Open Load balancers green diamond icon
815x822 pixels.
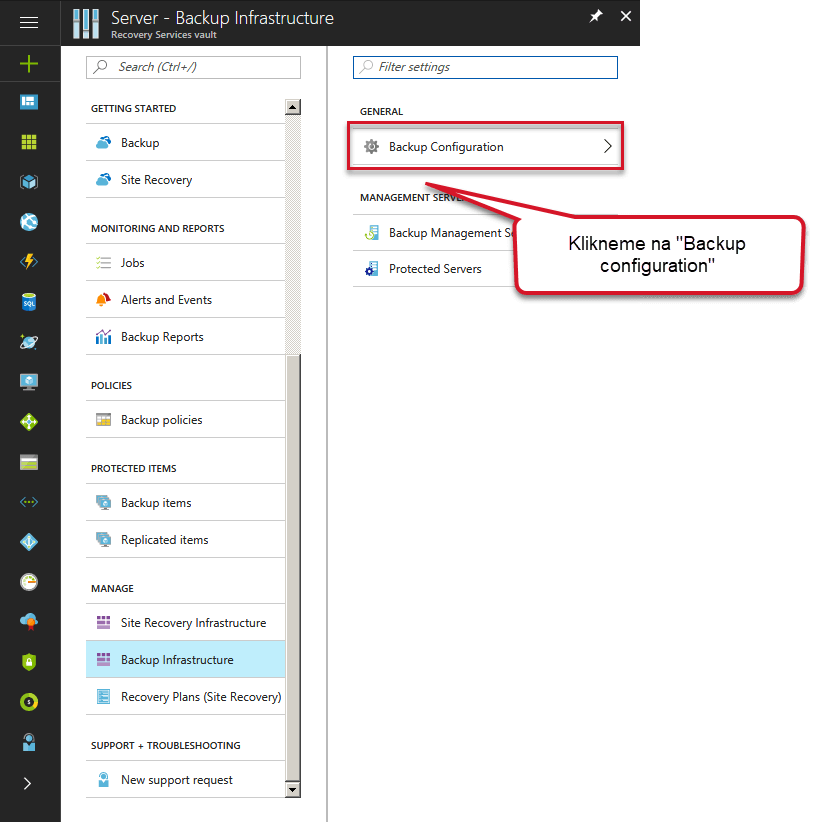point(29,422)
